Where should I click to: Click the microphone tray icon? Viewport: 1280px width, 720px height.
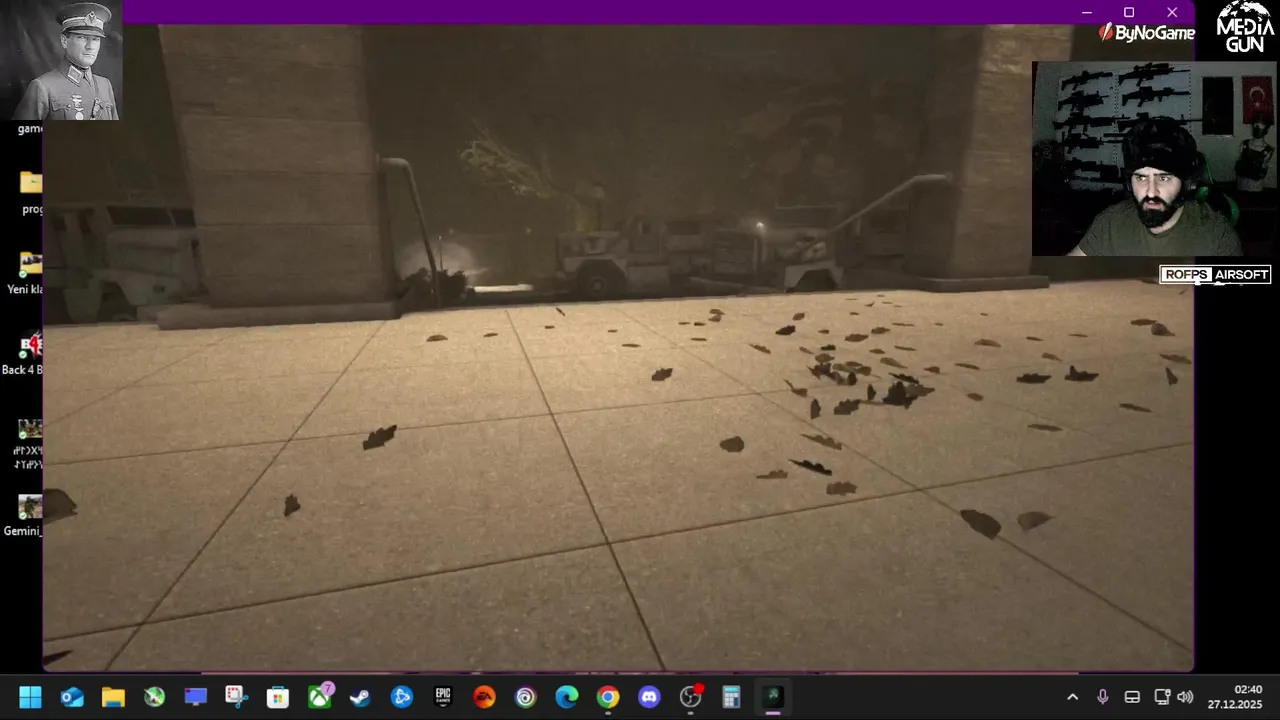(1102, 697)
